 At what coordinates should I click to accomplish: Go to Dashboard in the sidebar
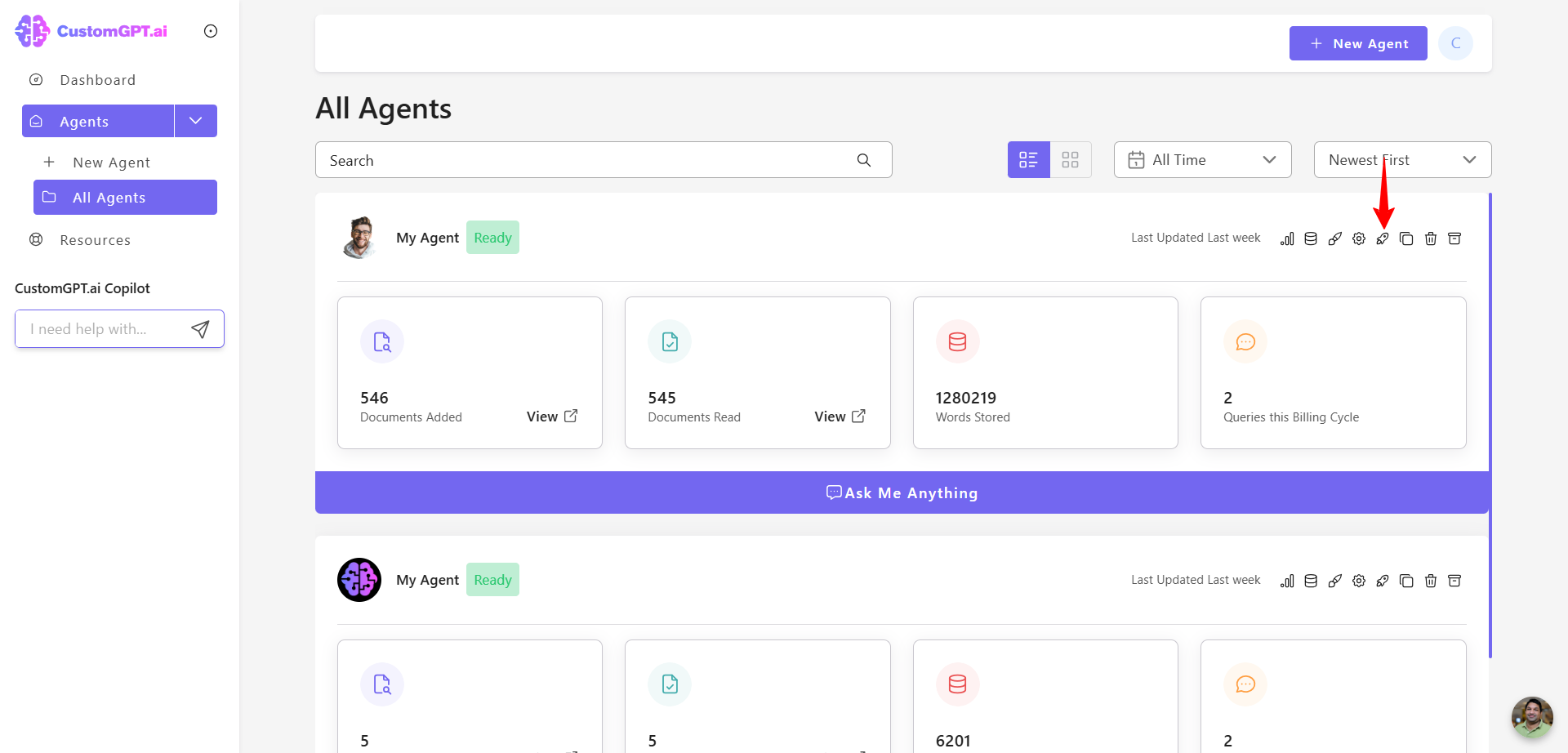coord(97,80)
